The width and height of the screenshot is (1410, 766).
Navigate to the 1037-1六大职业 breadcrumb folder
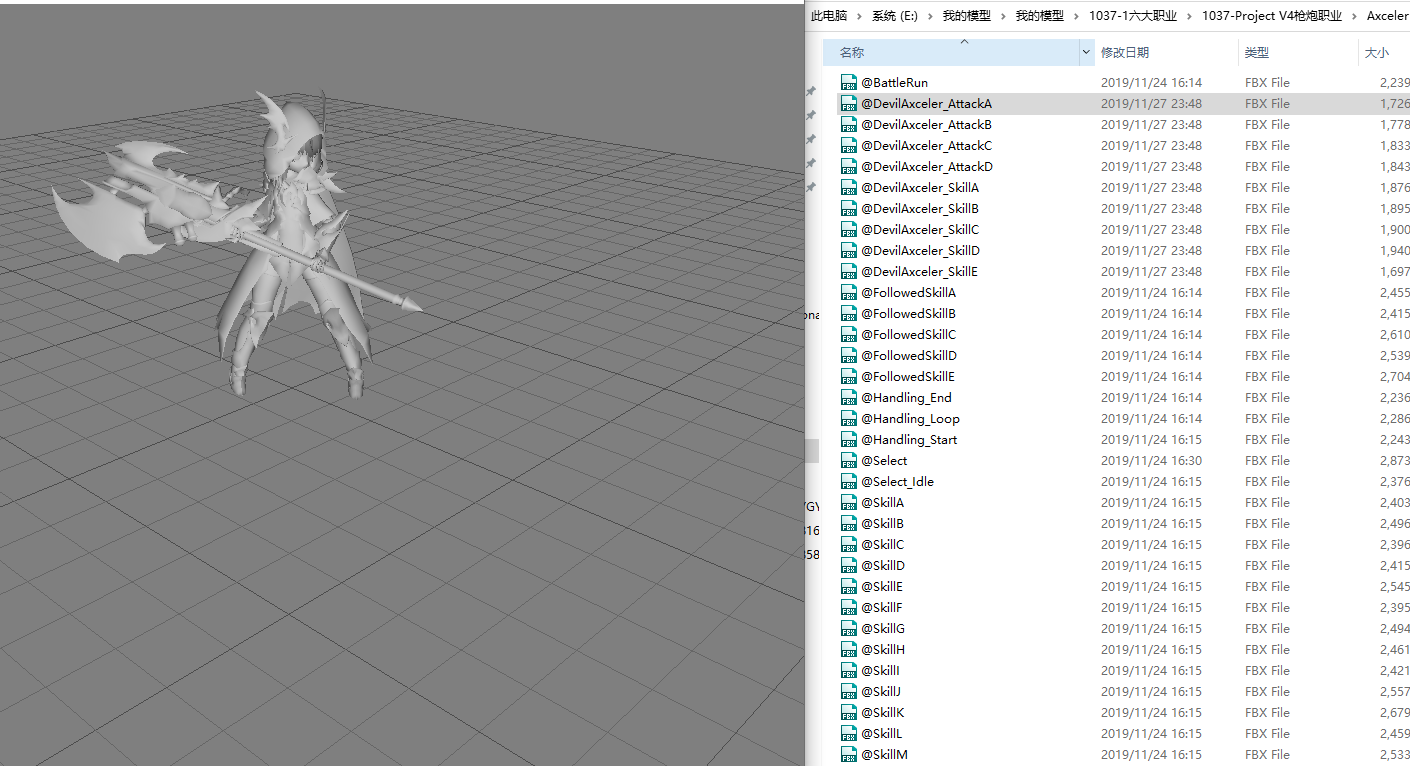1134,16
